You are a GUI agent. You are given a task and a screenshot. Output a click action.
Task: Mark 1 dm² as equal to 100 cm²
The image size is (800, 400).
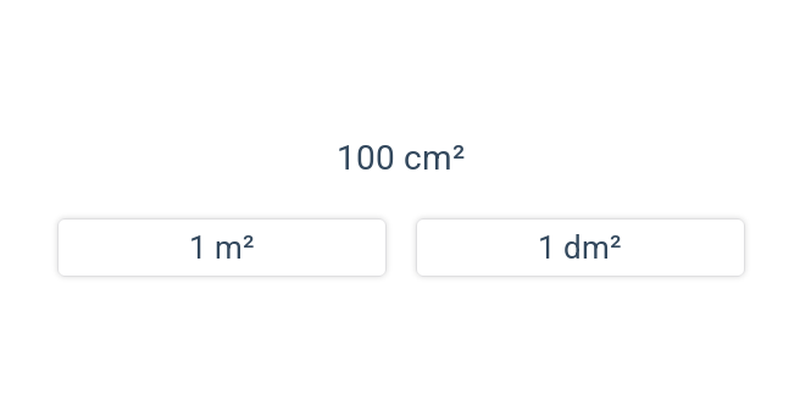(580, 247)
